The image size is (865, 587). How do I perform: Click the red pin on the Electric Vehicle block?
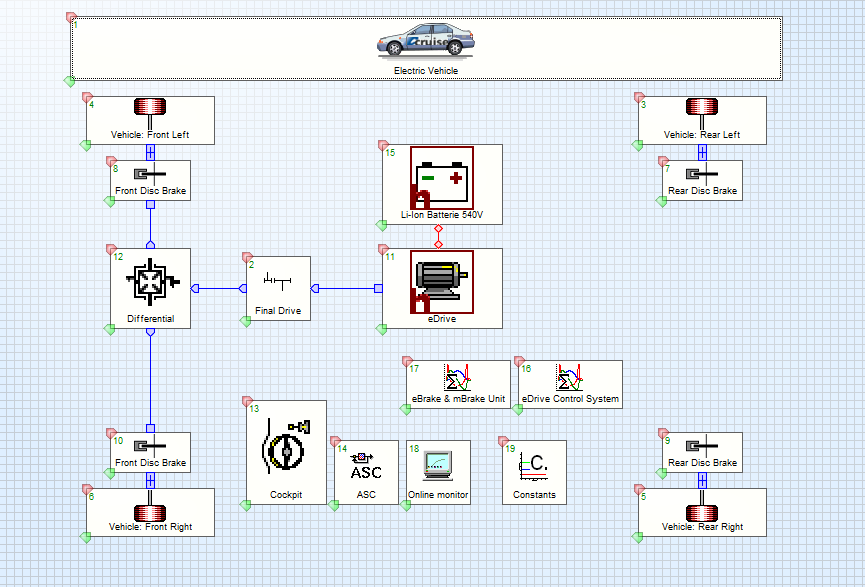click(71, 17)
